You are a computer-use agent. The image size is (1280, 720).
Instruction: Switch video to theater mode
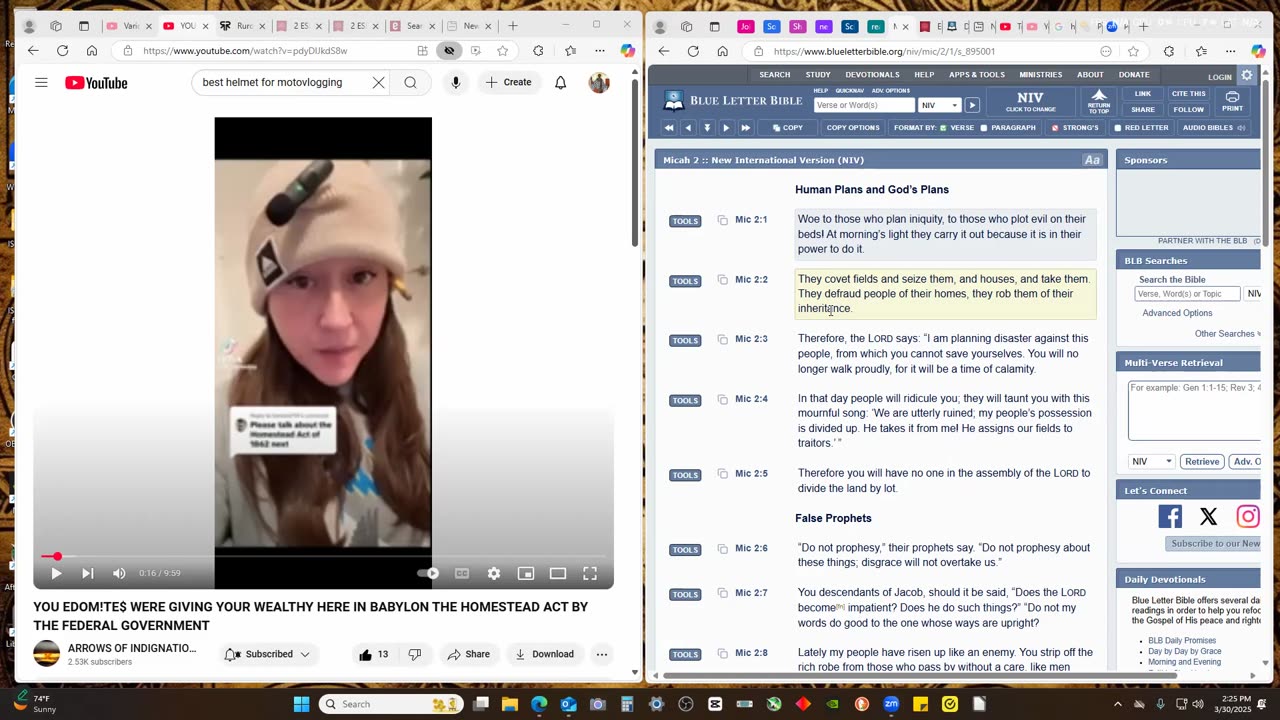point(558,573)
